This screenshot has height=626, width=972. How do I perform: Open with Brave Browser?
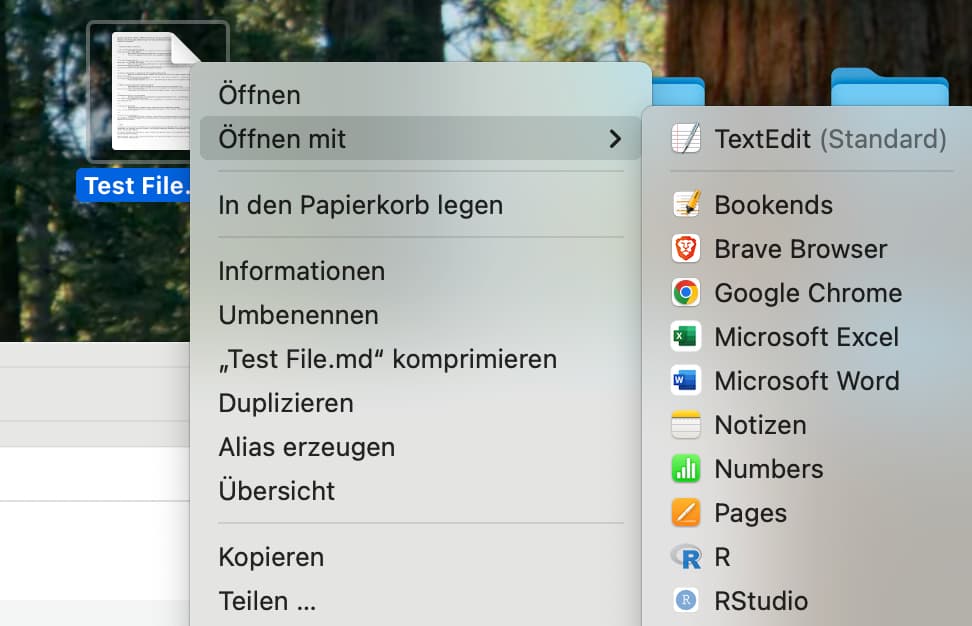point(800,249)
